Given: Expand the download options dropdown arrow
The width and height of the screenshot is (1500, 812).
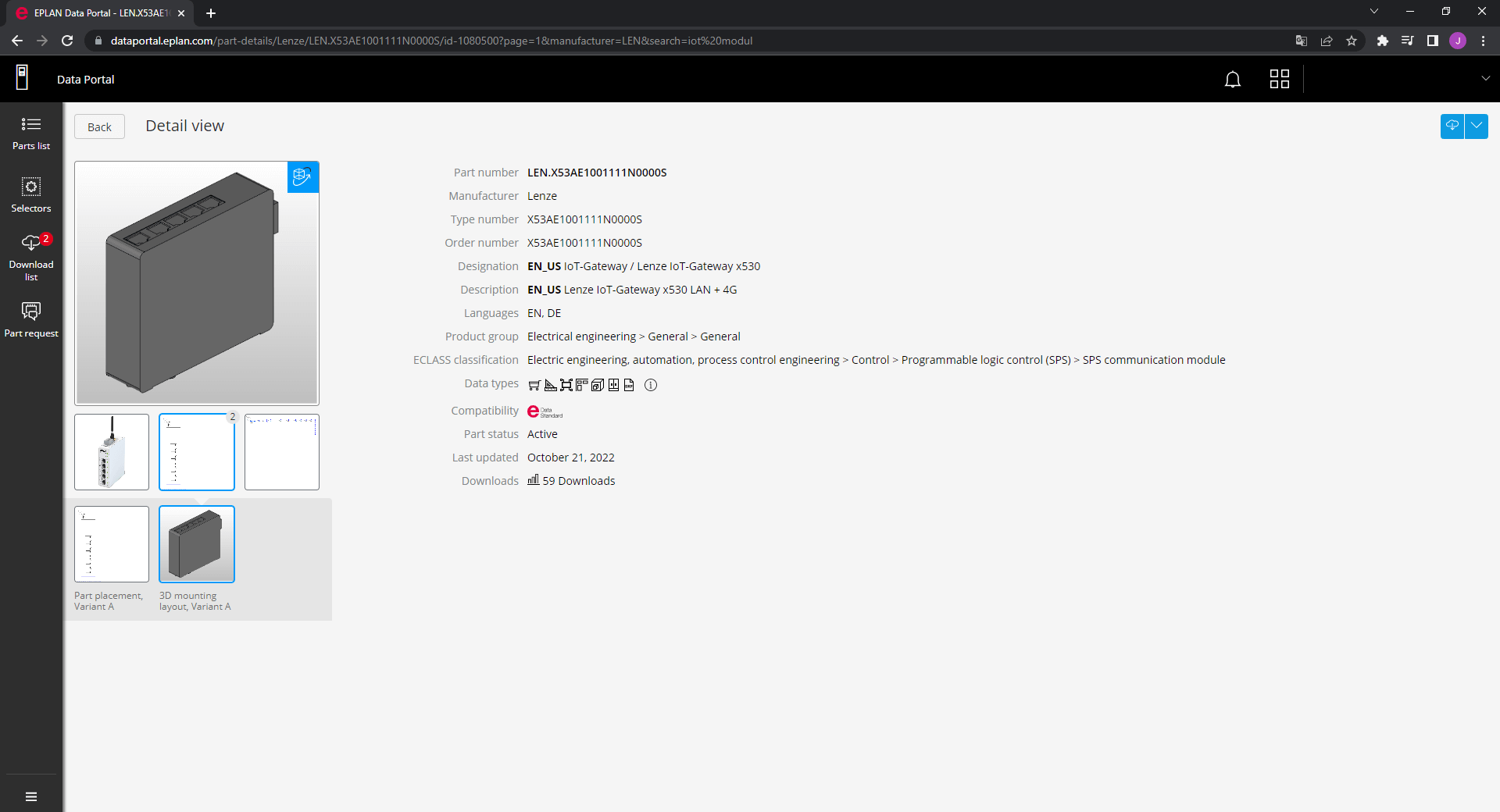Looking at the screenshot, I should pos(1477,126).
